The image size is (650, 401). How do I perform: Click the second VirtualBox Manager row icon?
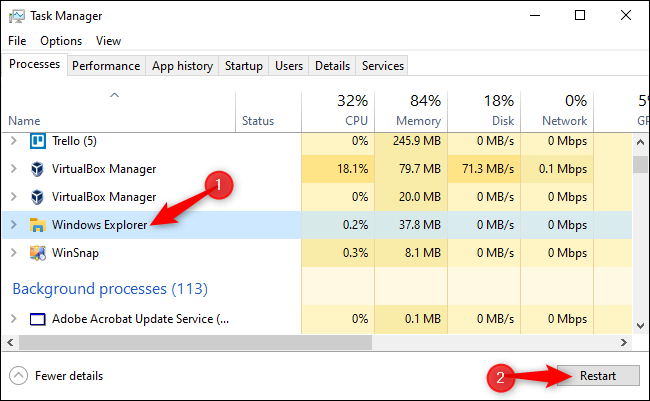pyautogui.click(x=39, y=197)
